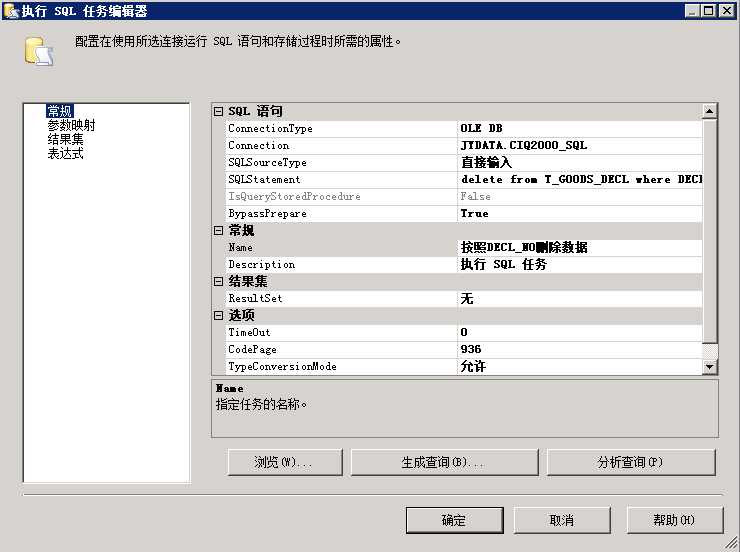Select TypeConversionMode value 允许

click(580, 366)
